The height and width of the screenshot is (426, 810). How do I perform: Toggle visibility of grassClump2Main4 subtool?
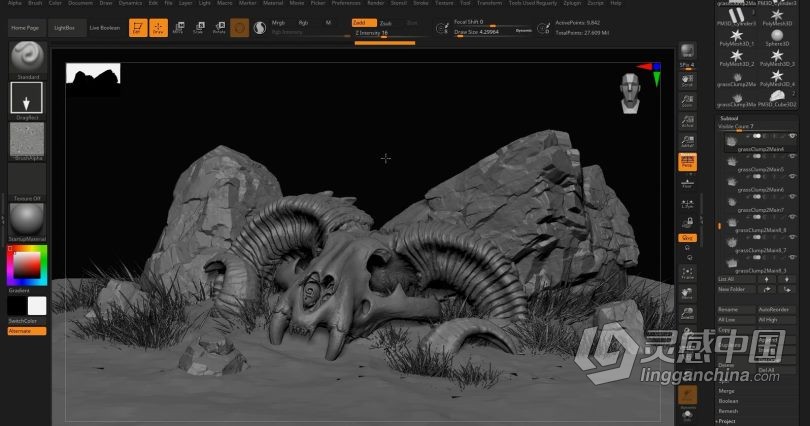tap(792, 136)
